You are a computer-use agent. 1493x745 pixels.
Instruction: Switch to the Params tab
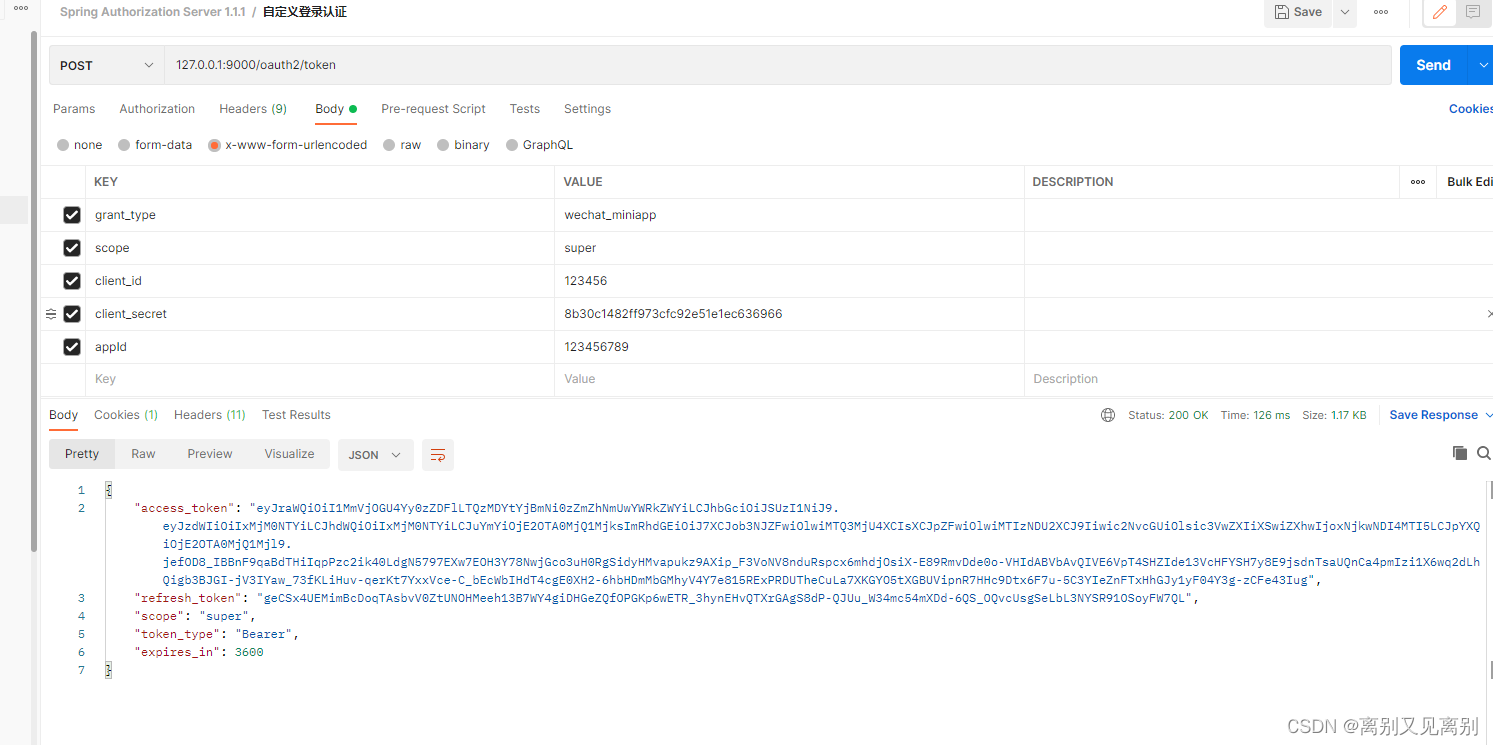(x=74, y=109)
